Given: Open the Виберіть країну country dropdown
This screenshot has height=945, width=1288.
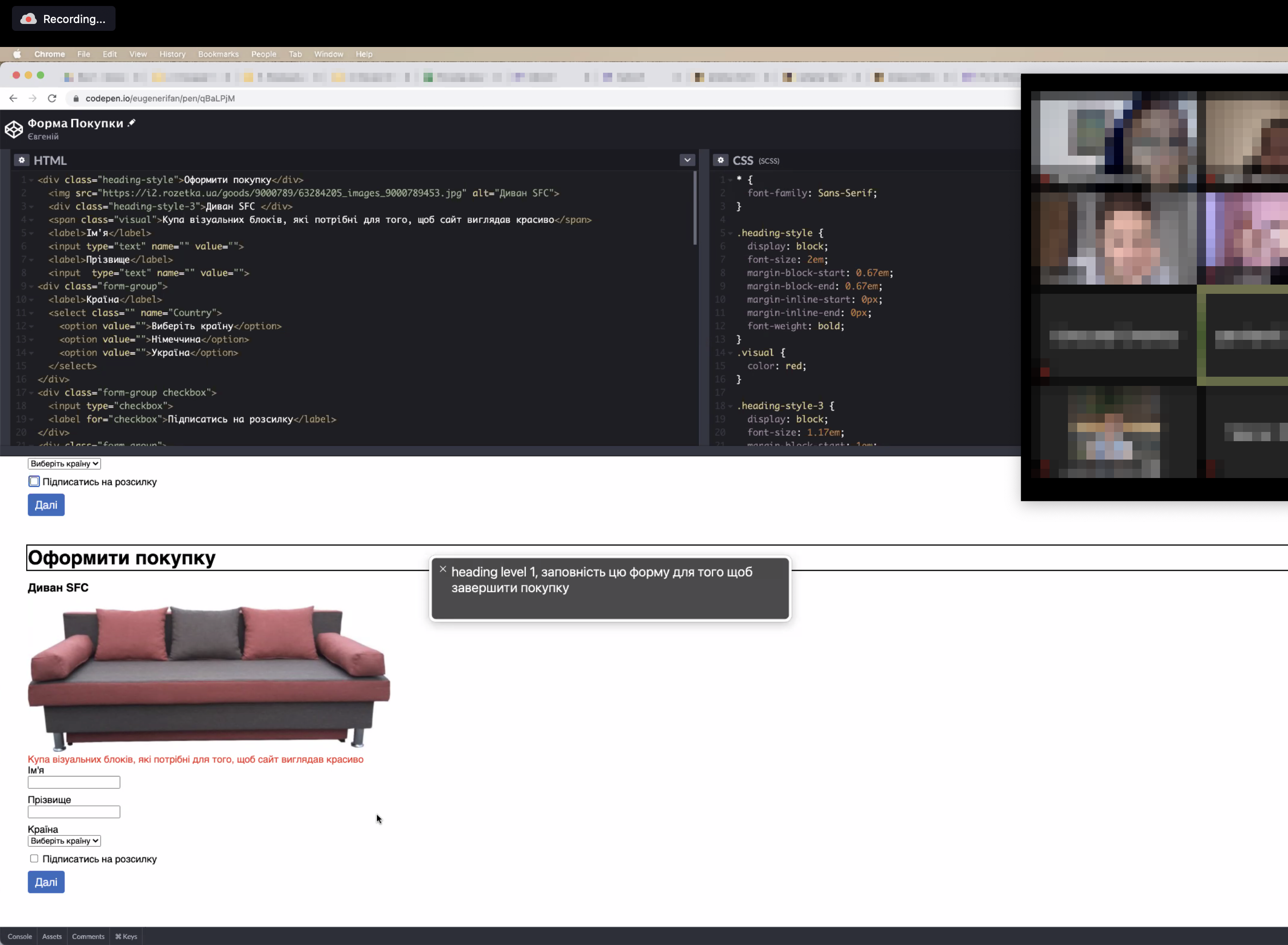Looking at the screenshot, I should pyautogui.click(x=64, y=840).
